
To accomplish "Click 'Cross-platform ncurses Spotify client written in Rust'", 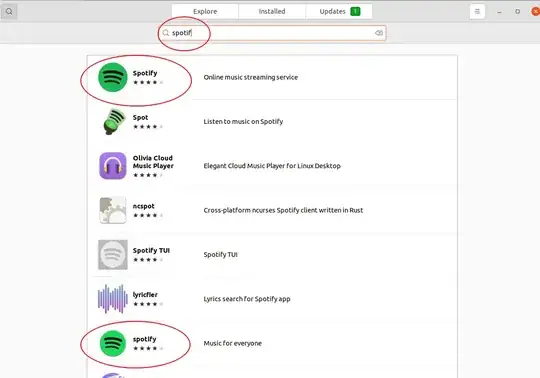I will point(283,210).
